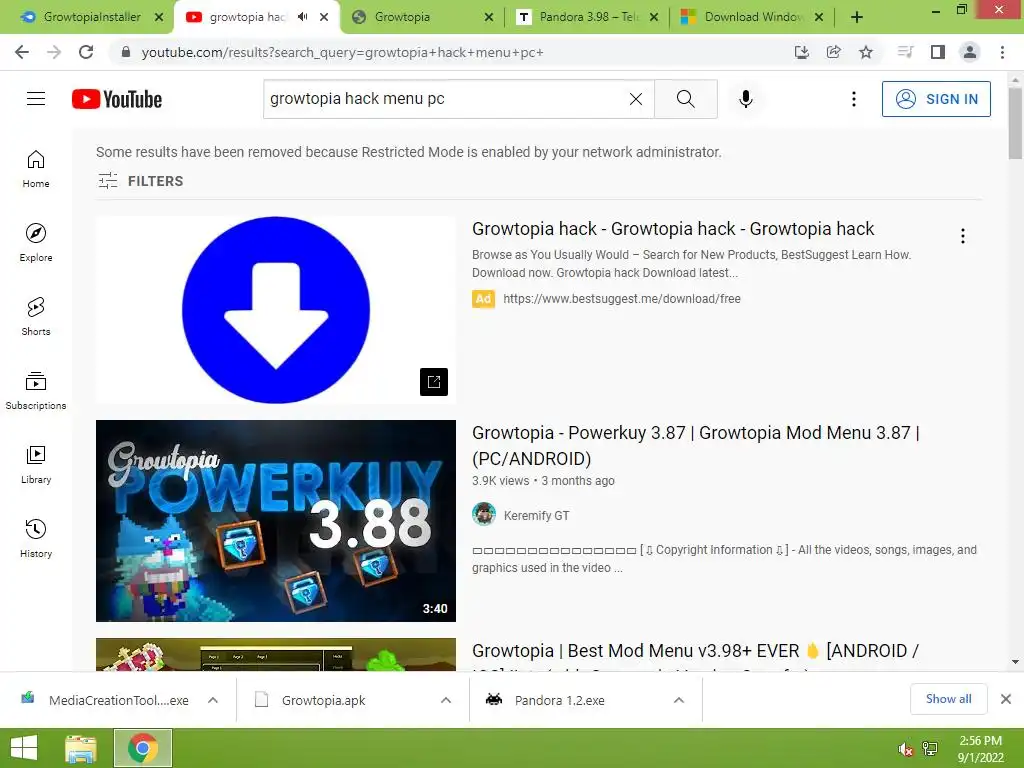Screen dimensions: 1024x768
Task: Clear the search query with X
Action: [x=635, y=99]
